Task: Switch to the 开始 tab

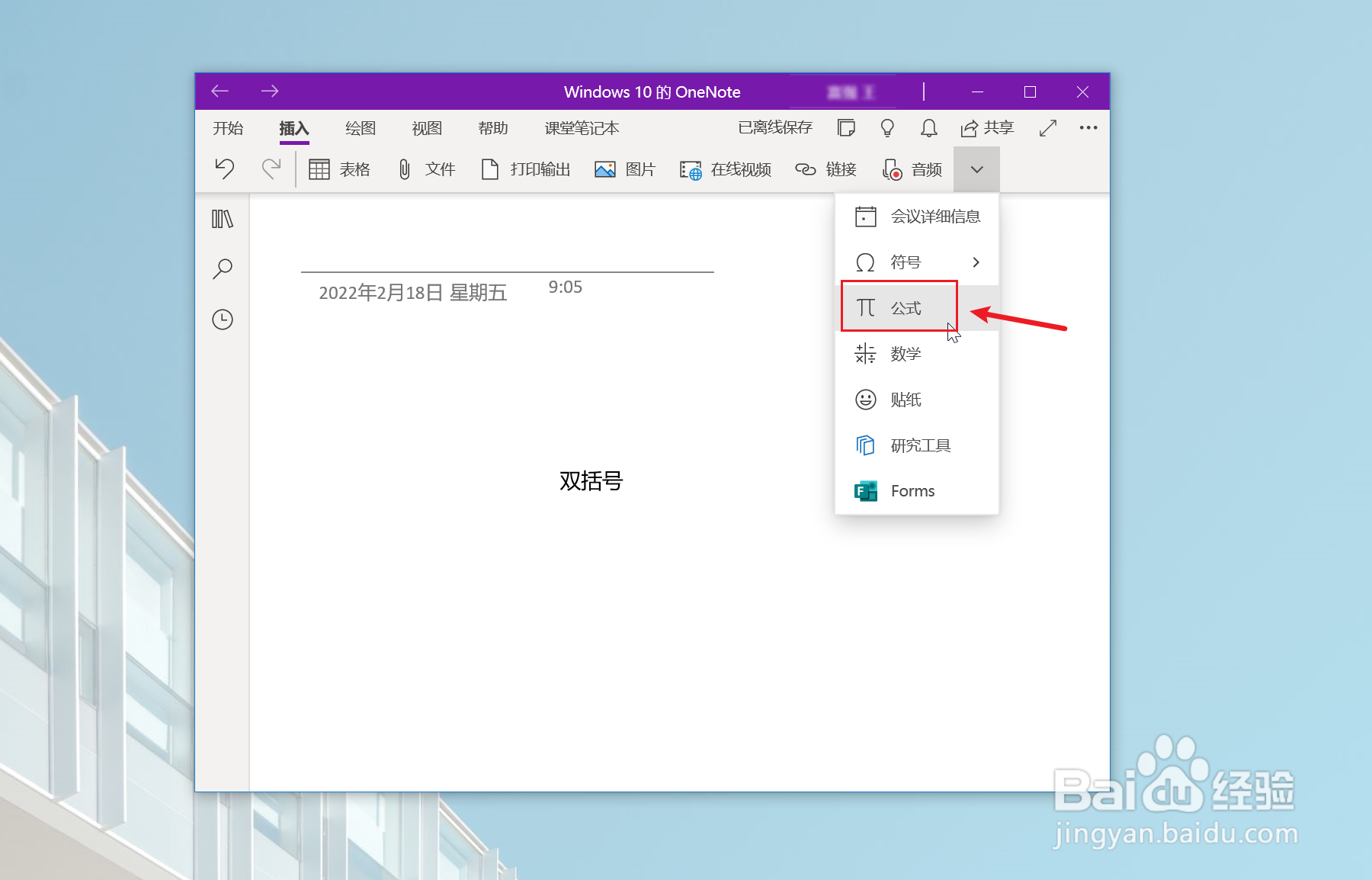Action: pos(228,128)
